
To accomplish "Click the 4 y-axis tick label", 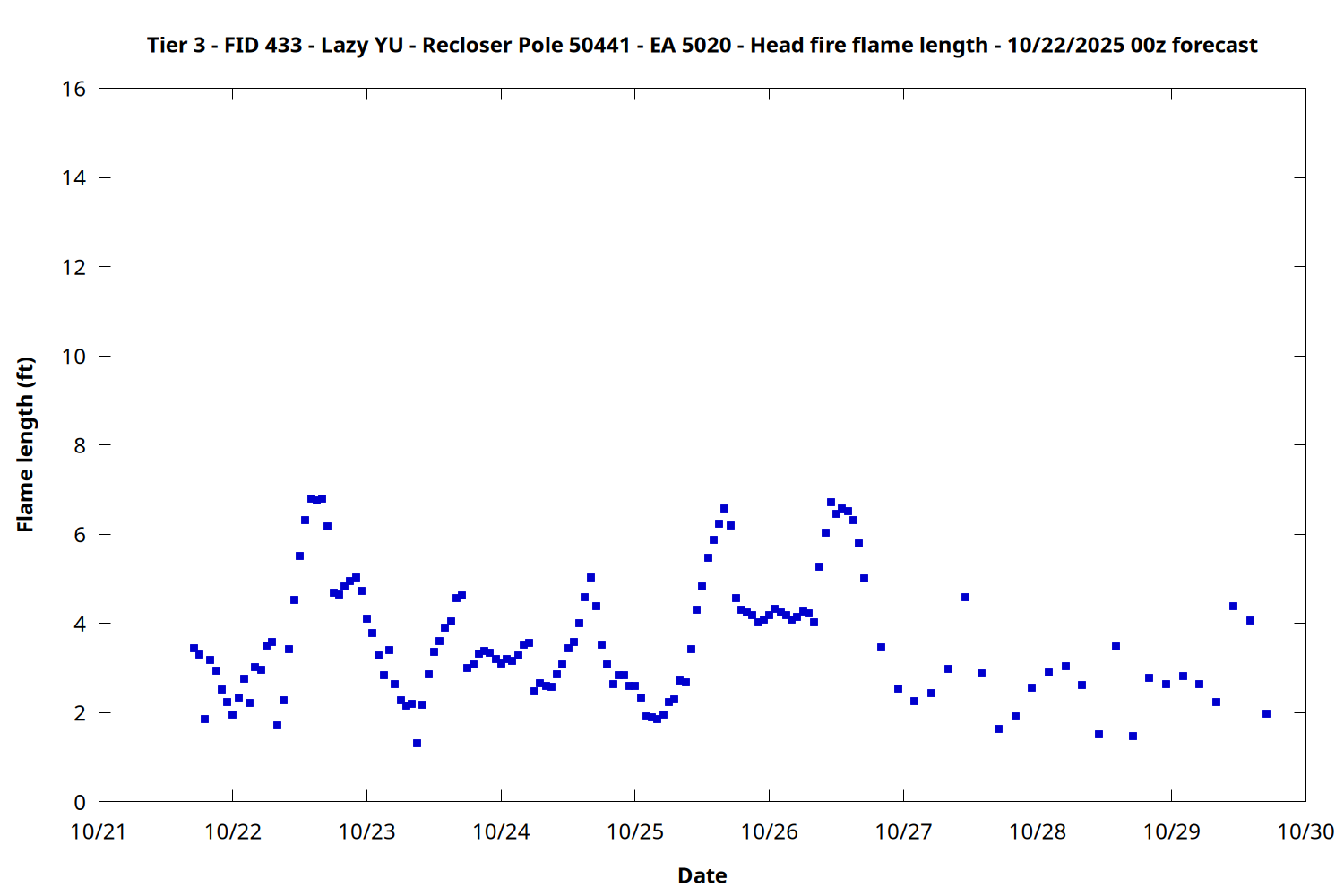I will (80, 624).
